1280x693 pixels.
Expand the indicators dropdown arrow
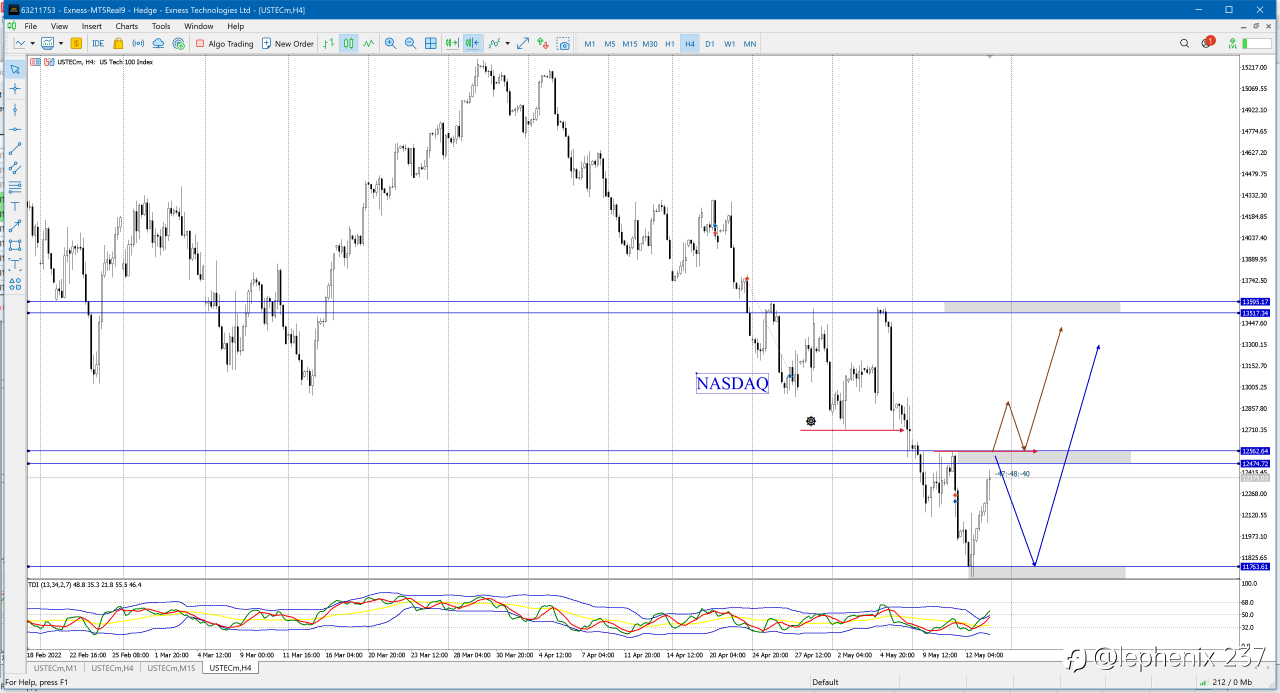507,44
